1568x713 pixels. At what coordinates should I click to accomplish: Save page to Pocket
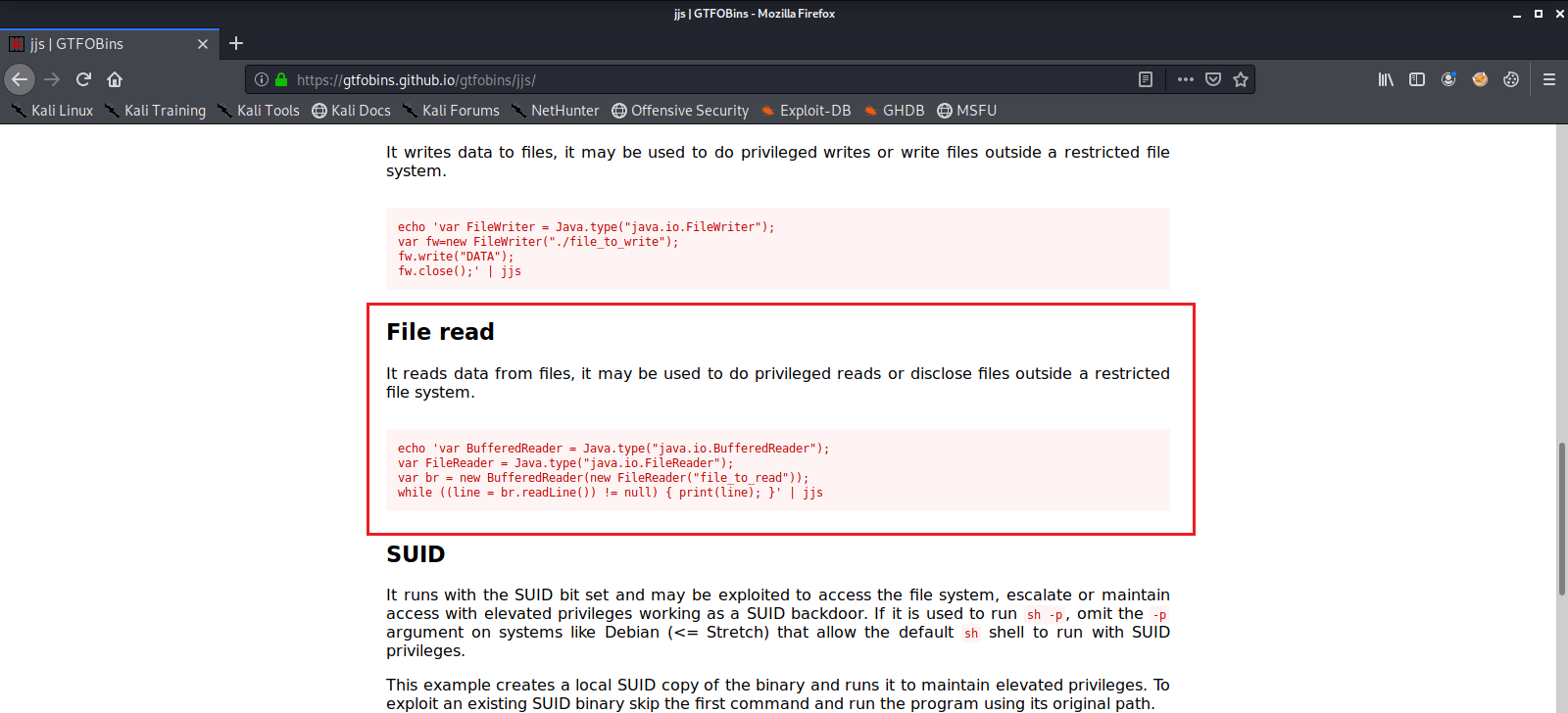1213,79
